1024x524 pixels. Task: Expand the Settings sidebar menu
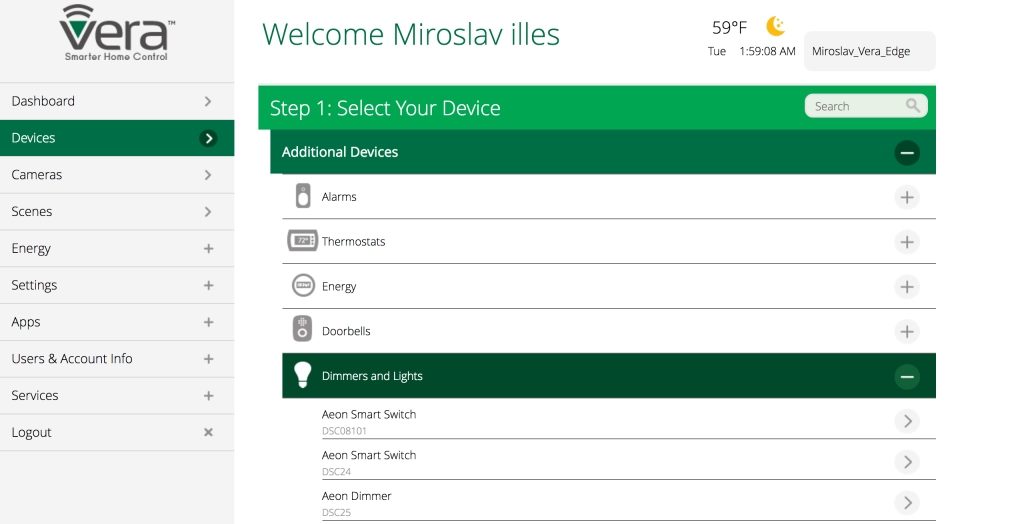(x=116, y=285)
